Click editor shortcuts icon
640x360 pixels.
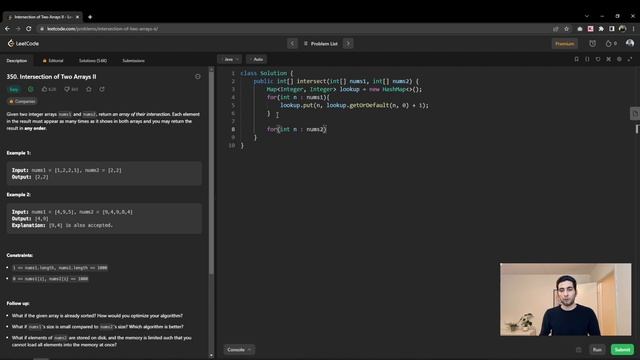pos(609,59)
